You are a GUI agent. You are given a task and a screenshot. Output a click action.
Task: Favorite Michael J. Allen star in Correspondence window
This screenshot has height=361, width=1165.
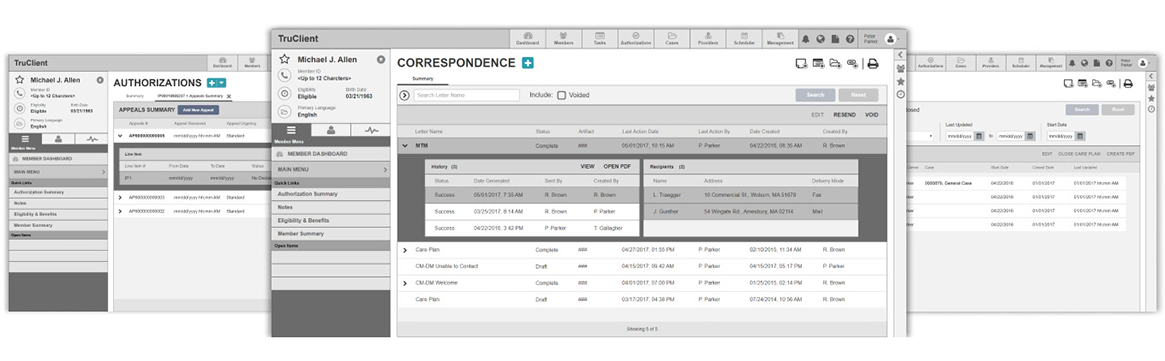tap(284, 59)
